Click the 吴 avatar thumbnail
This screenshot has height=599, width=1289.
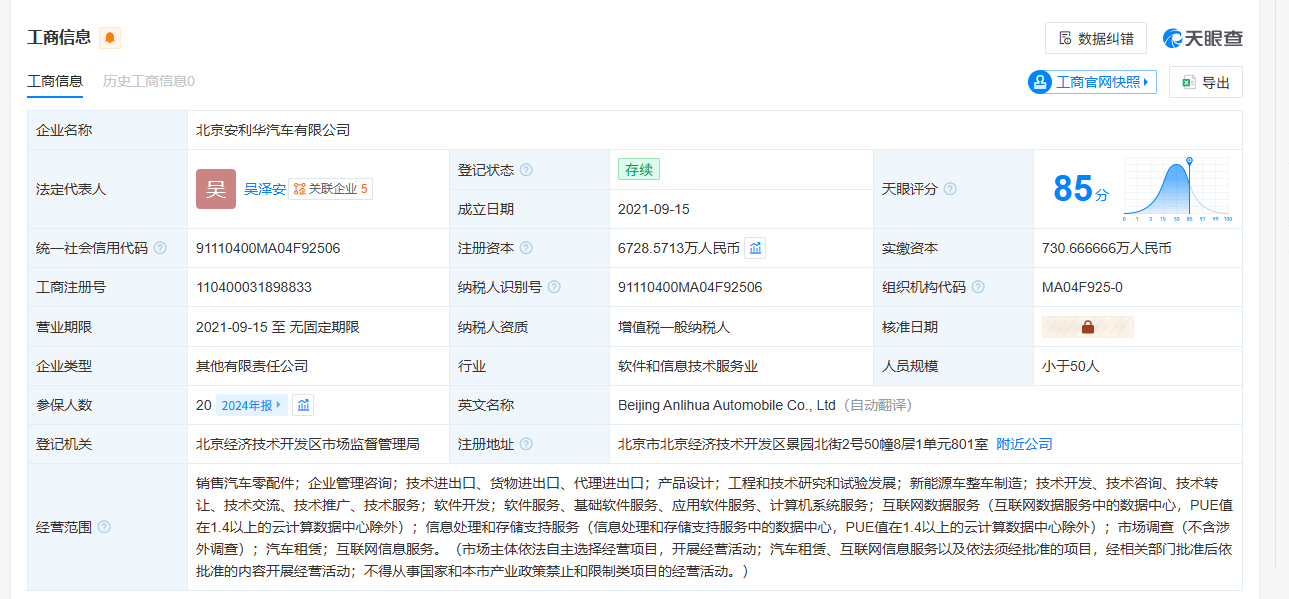[216, 189]
